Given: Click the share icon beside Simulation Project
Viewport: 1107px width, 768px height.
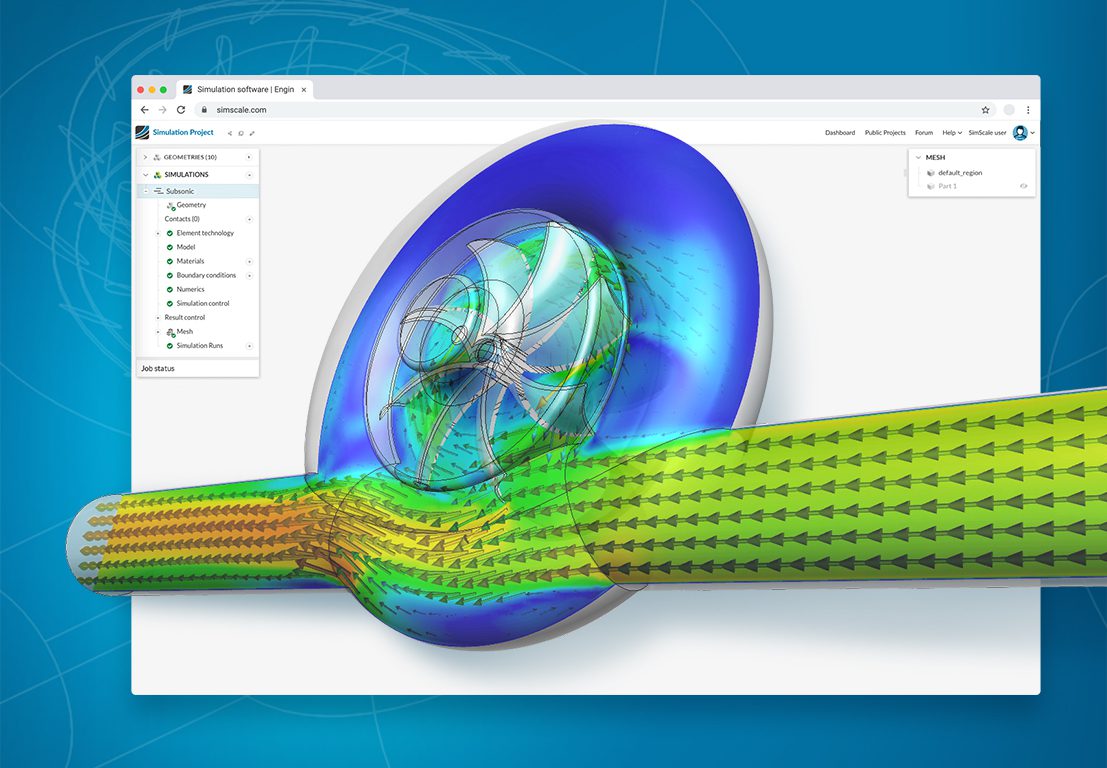Looking at the screenshot, I should click(x=229, y=133).
